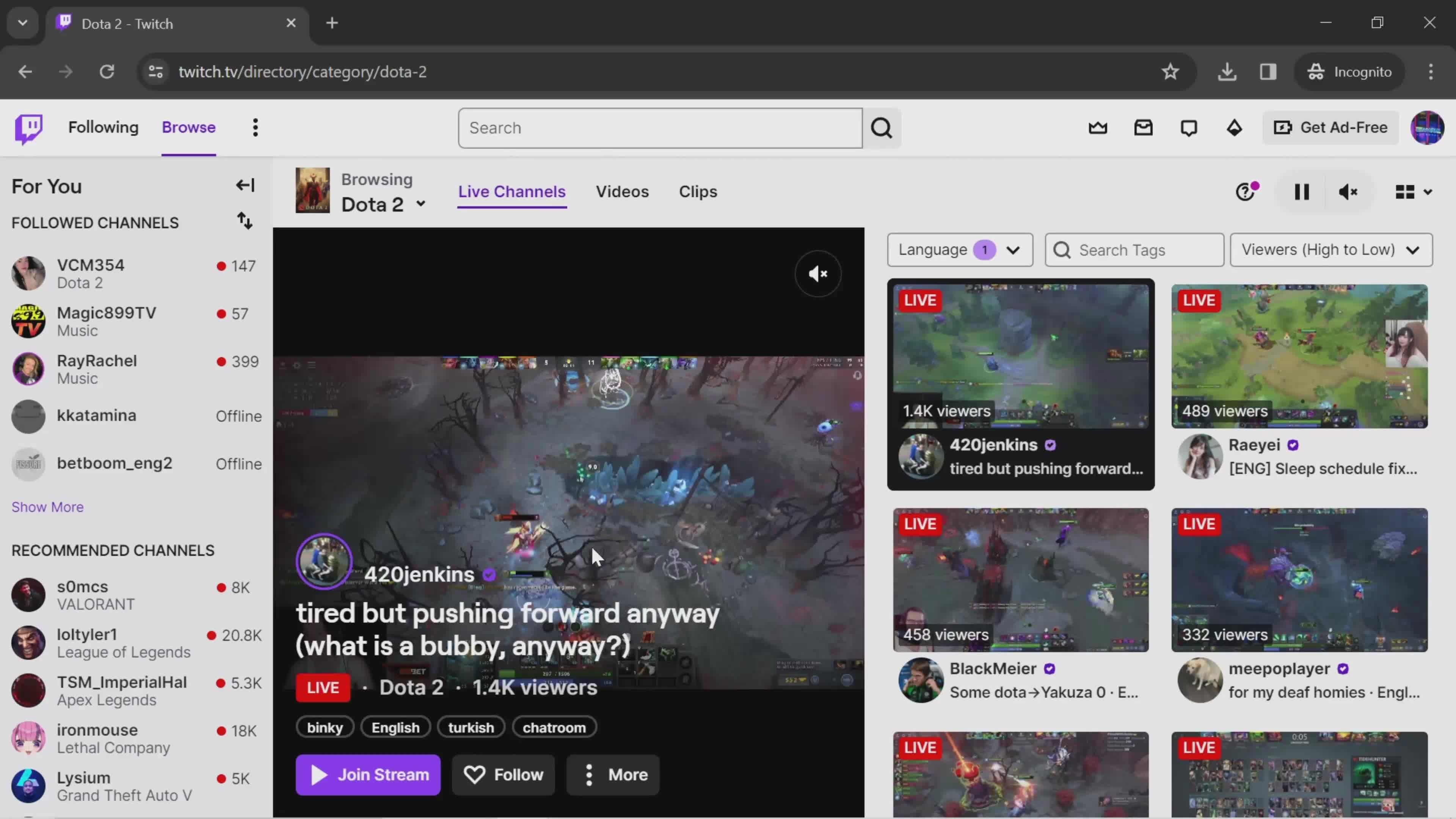Click the search magnifier button

tap(882, 128)
